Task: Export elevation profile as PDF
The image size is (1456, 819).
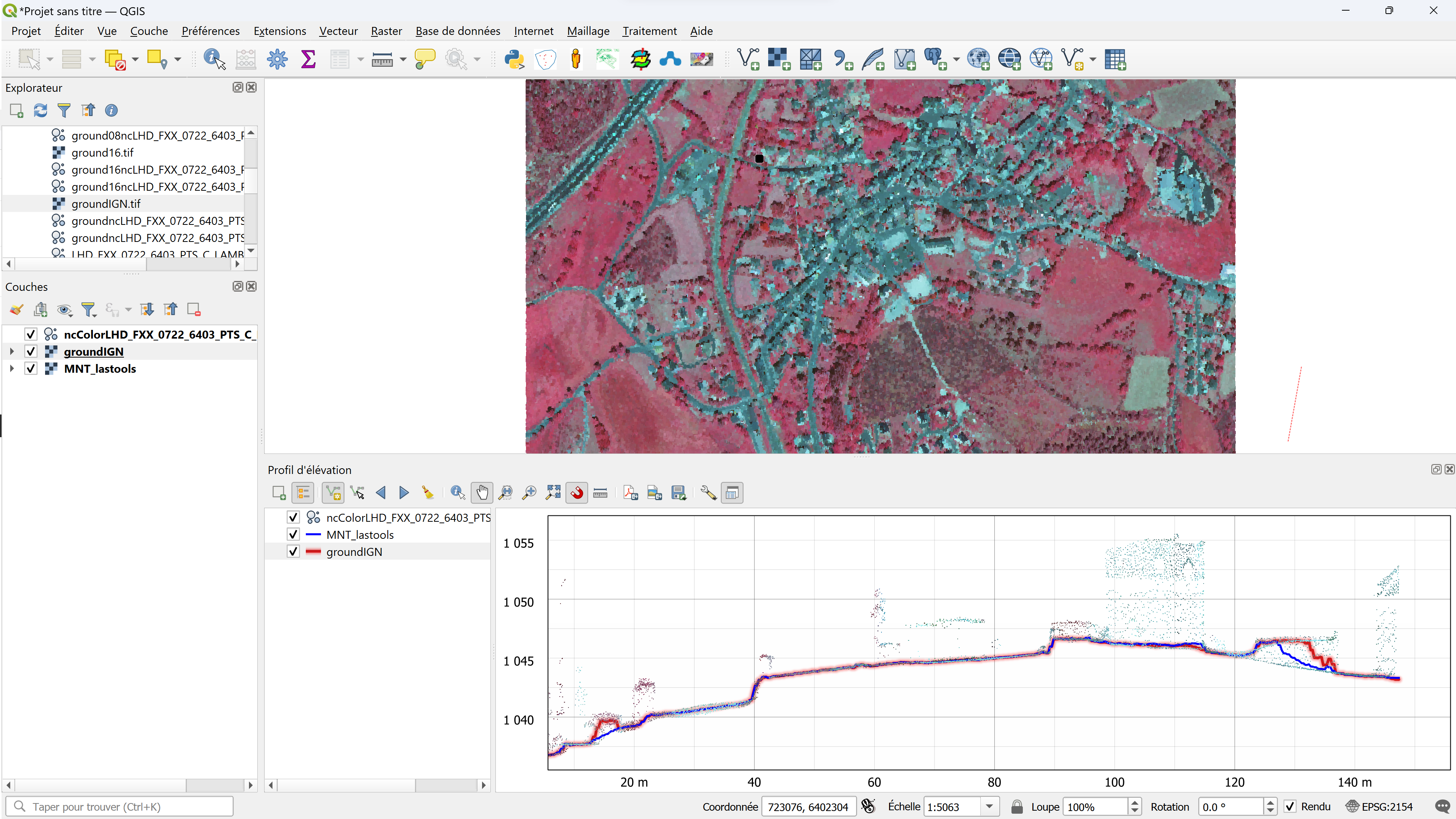Action: tap(630, 493)
